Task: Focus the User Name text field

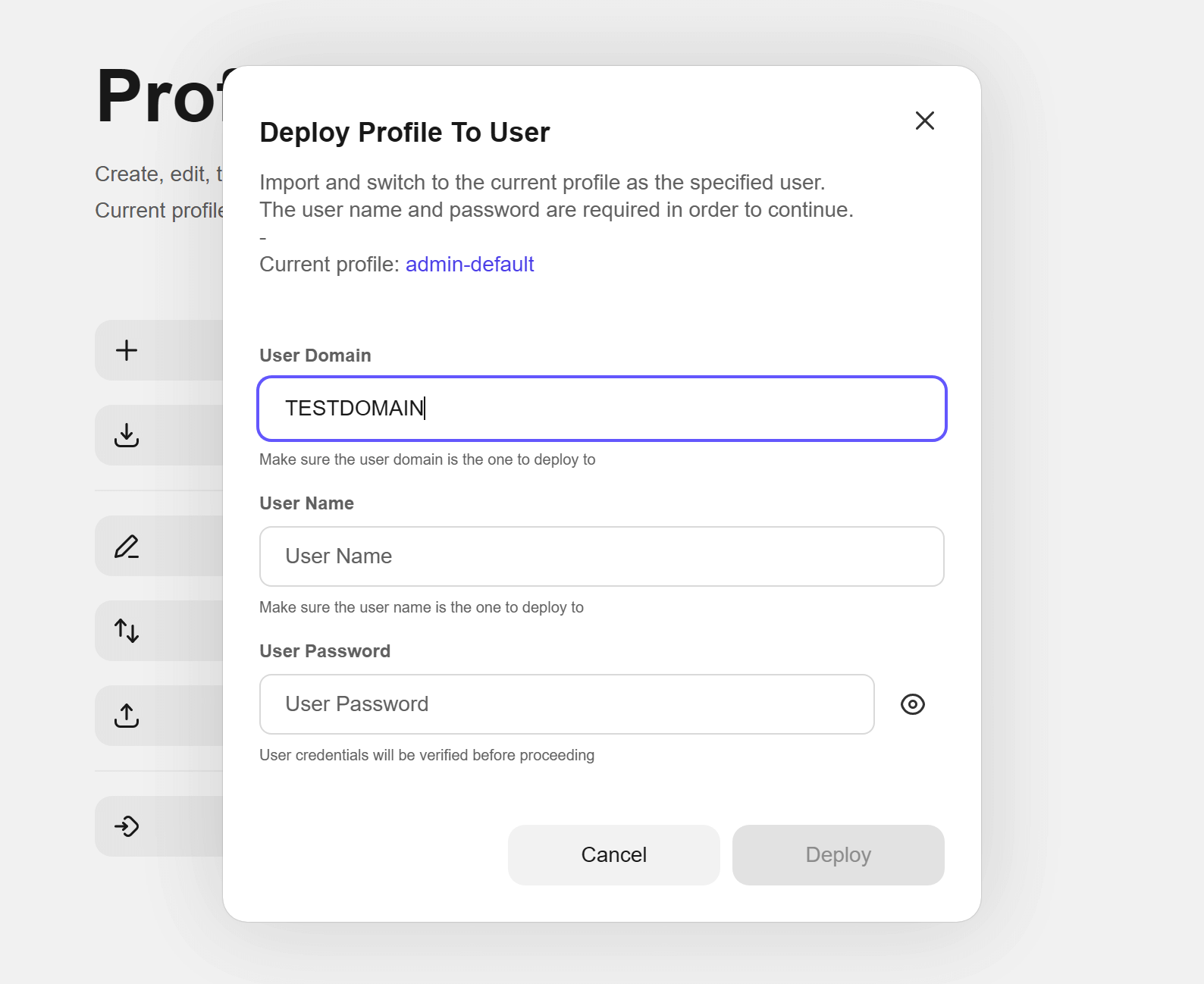Action: pos(602,556)
